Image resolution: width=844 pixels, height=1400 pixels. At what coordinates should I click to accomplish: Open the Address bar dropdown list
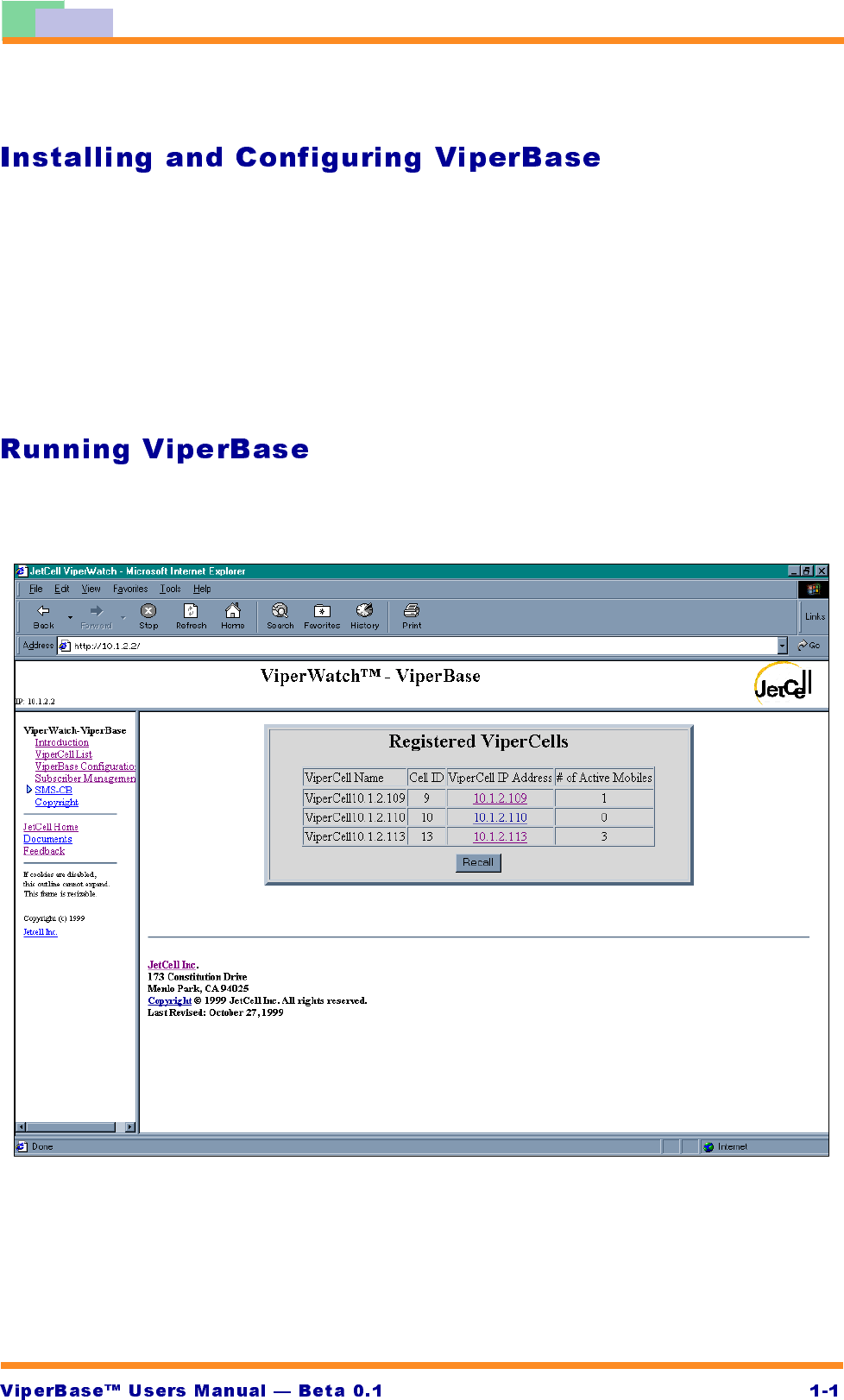tap(783, 646)
